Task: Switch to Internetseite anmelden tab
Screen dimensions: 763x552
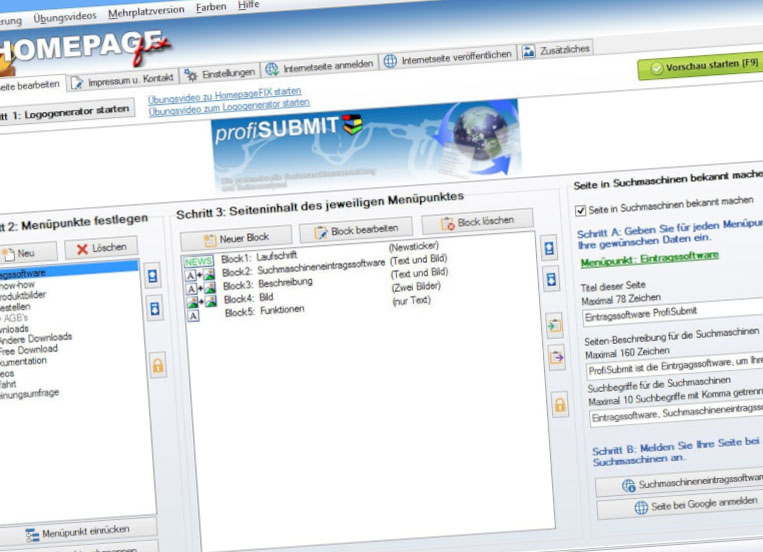Action: click(320, 66)
